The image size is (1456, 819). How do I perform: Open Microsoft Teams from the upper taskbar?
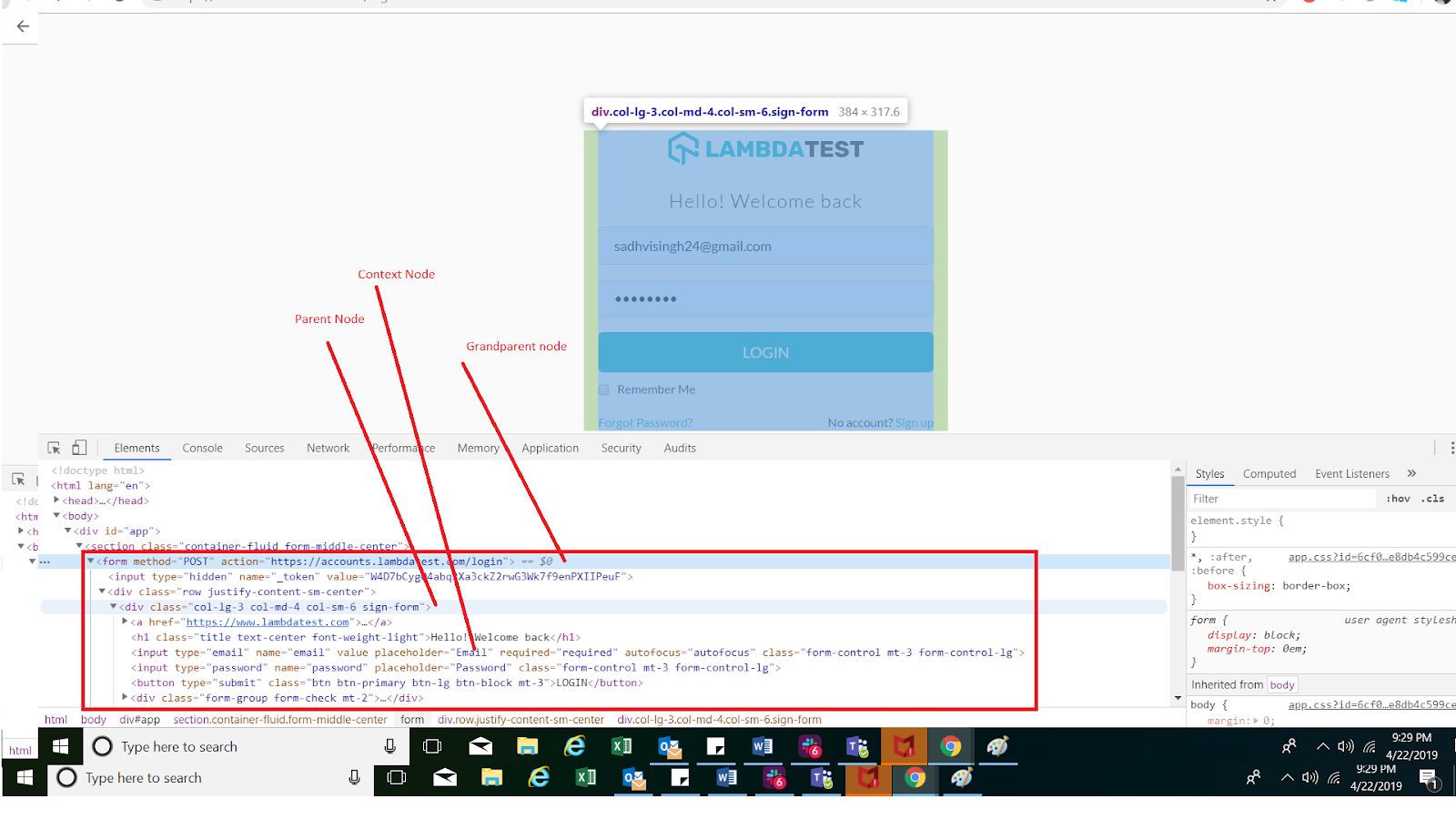857,747
